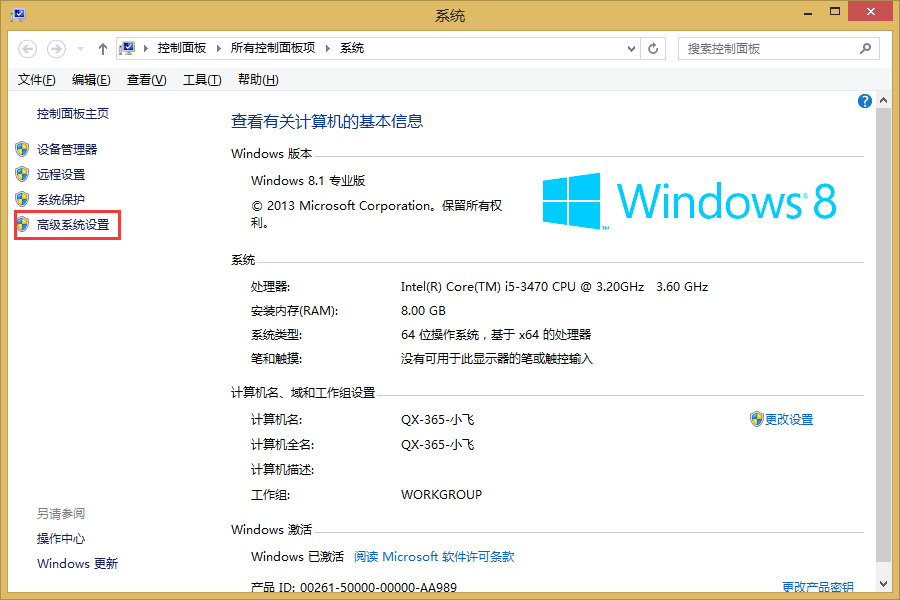Minimize the 系统 window
Viewport: 900px width, 600px height.
pos(808,12)
